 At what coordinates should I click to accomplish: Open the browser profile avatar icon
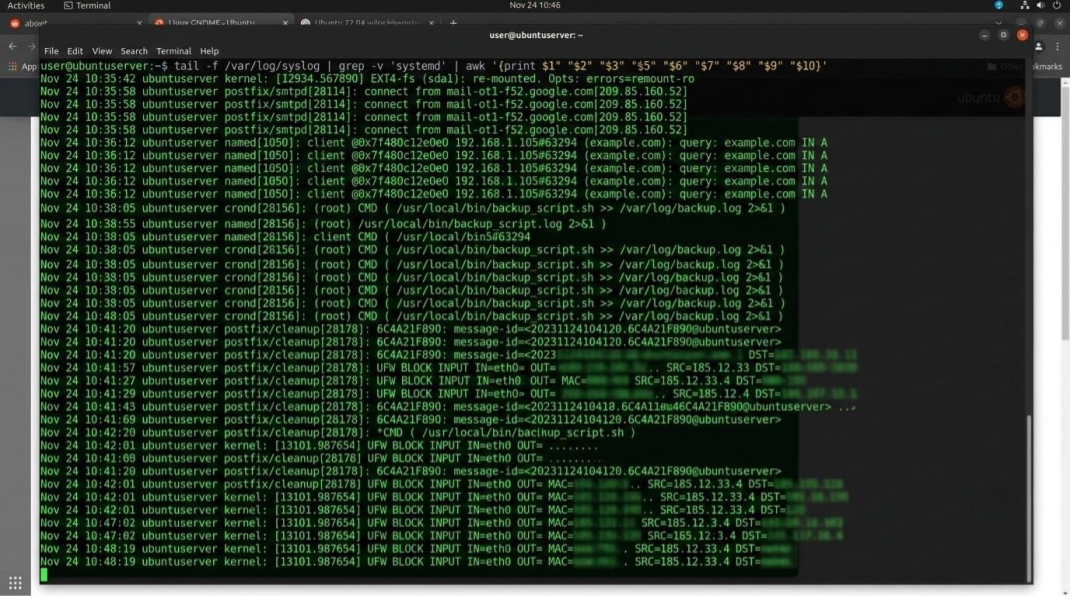[1039, 47]
